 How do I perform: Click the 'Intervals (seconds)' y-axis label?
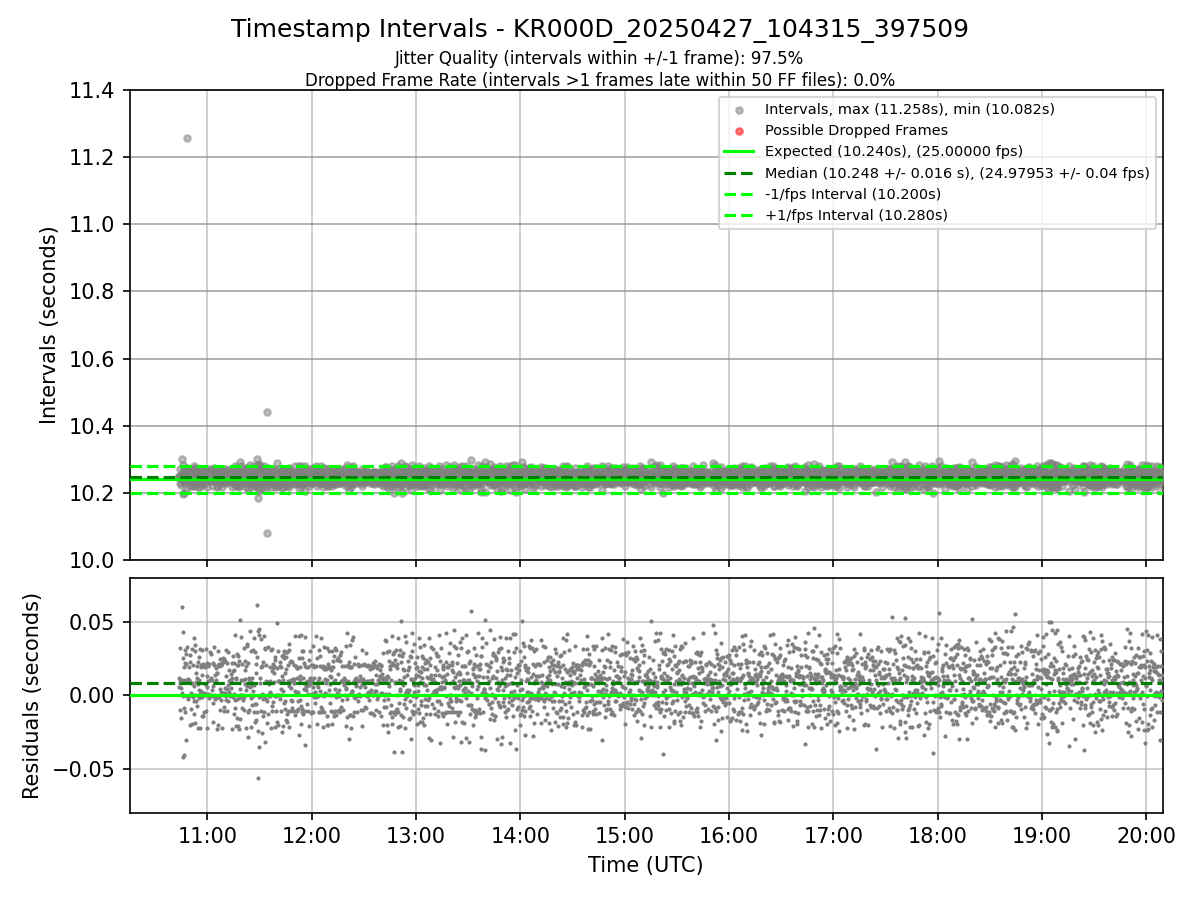pyautogui.click(x=48, y=325)
